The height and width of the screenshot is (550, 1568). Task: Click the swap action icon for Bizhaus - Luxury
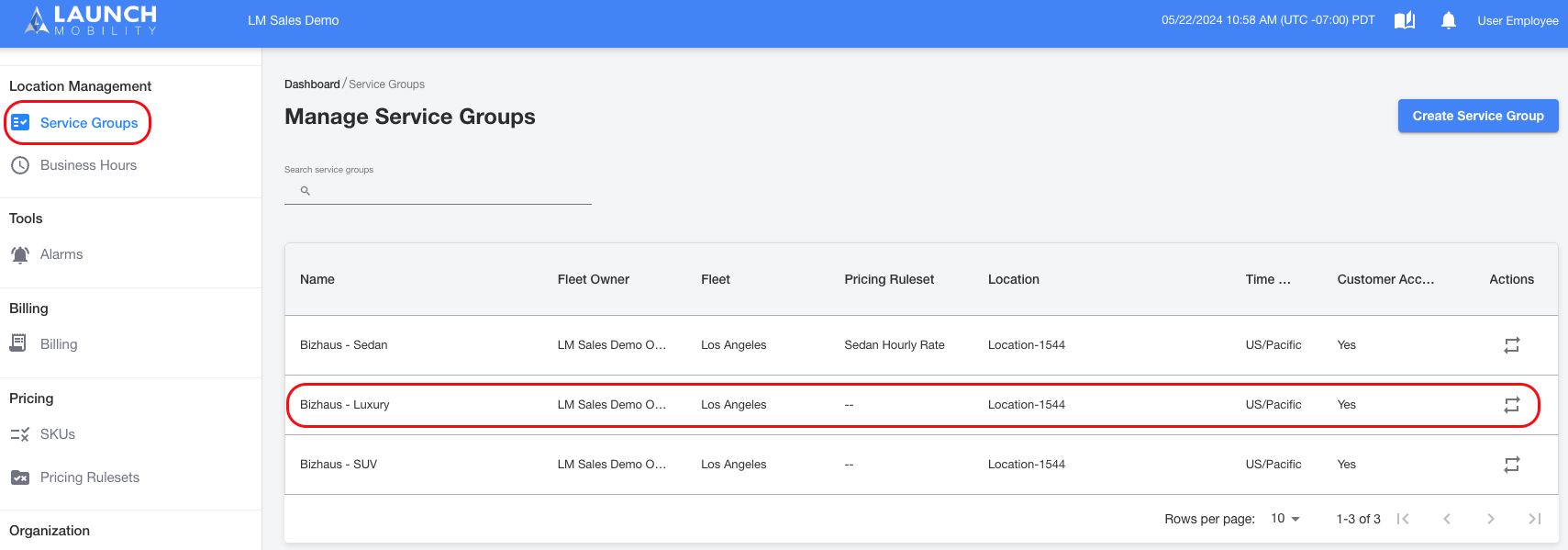[x=1512, y=405]
